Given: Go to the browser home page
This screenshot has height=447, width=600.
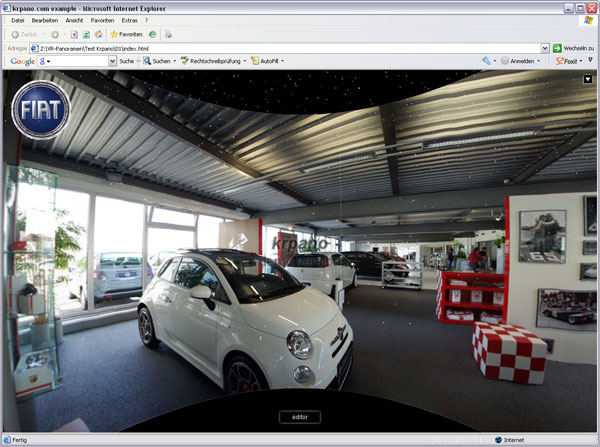Looking at the screenshot, I should coord(98,34).
